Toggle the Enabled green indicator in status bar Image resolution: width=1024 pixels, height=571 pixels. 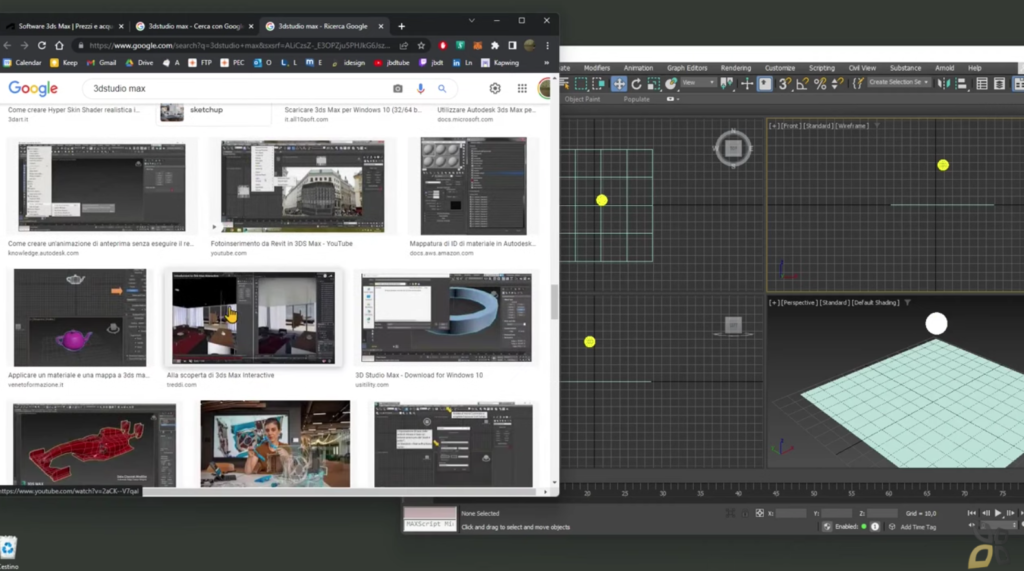point(863,527)
